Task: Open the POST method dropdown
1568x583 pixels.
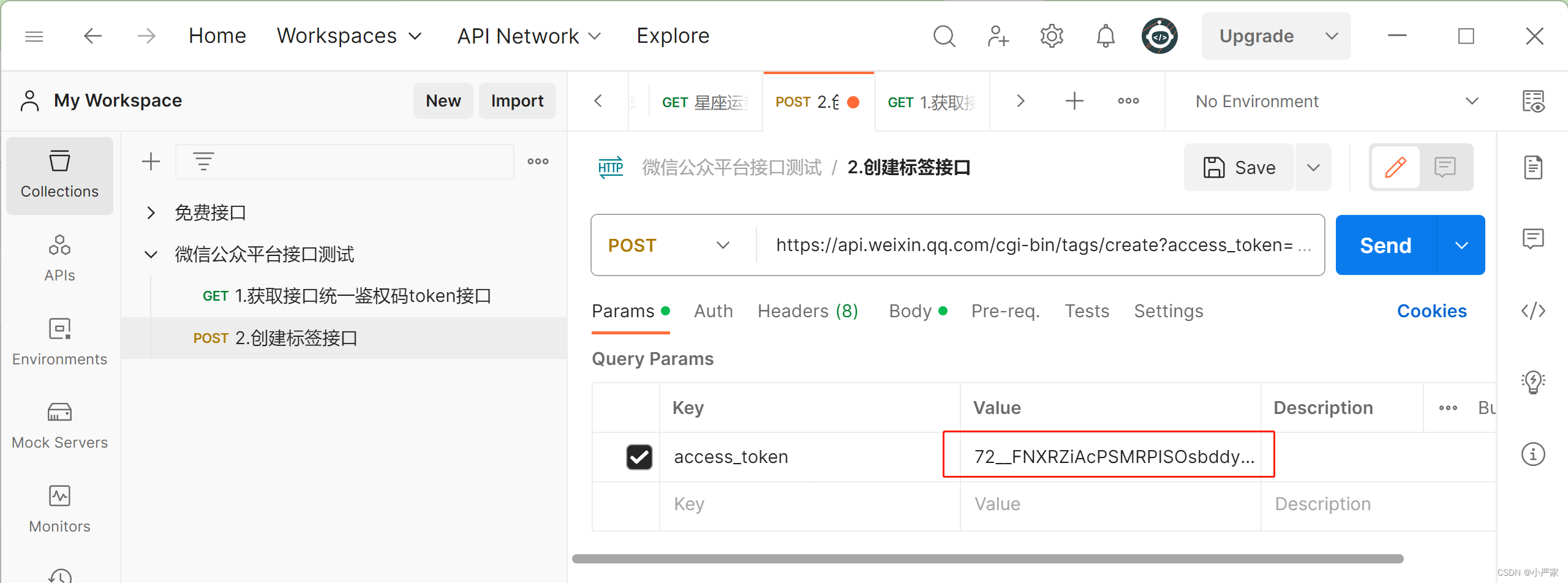Action: click(x=669, y=246)
